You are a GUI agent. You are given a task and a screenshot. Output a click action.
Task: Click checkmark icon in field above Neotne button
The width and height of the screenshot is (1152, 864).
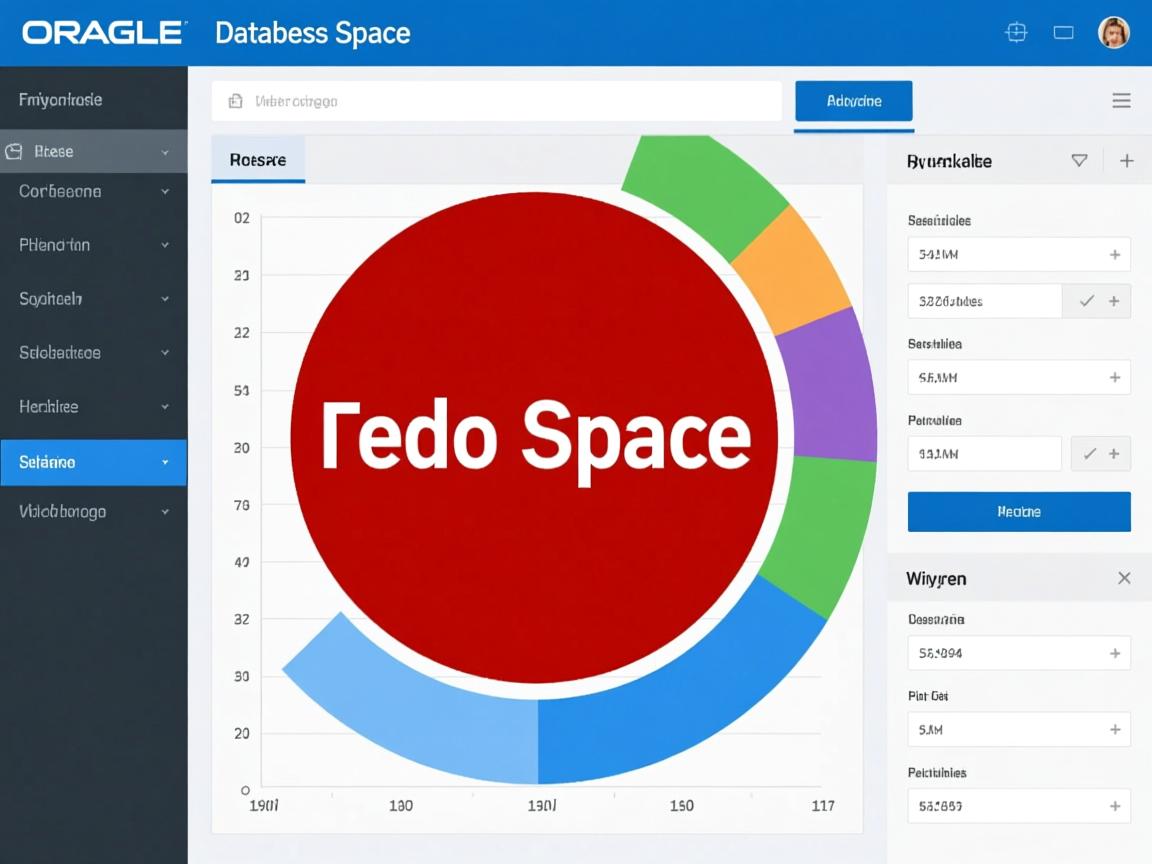(x=1089, y=454)
